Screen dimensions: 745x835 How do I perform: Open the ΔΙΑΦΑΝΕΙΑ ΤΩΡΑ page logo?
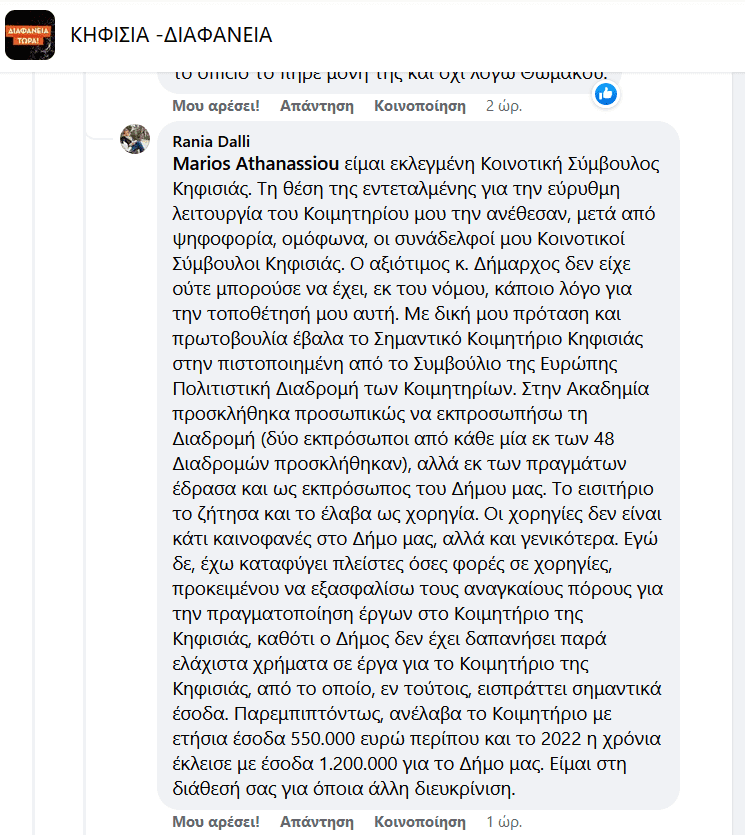[30, 35]
